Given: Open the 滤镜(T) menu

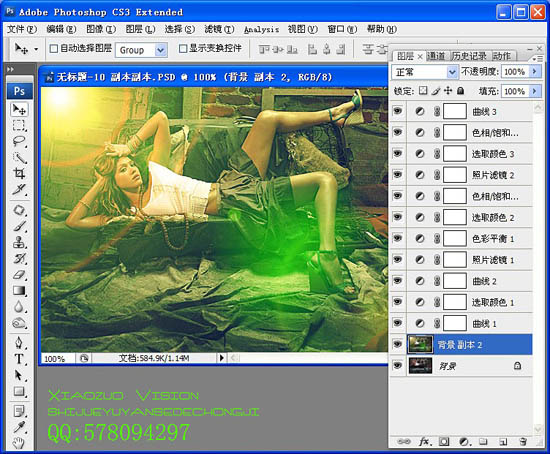Looking at the screenshot, I should (219, 29).
